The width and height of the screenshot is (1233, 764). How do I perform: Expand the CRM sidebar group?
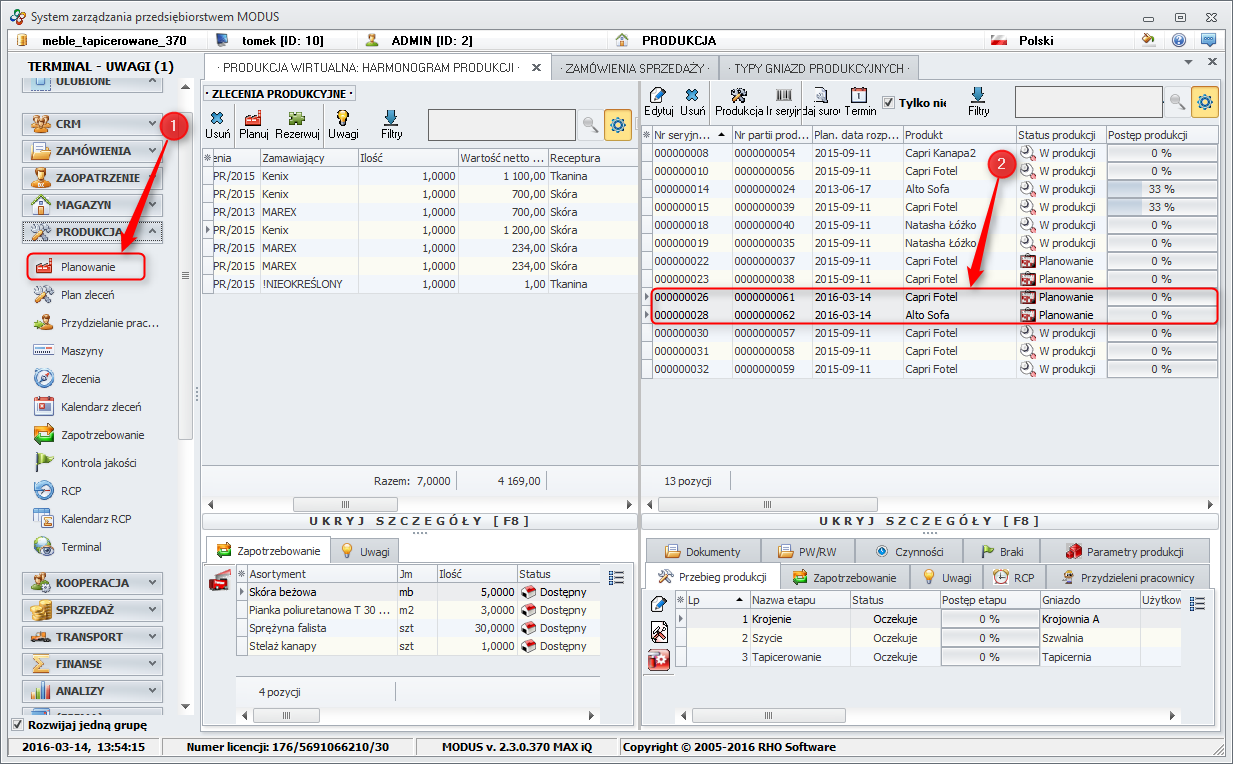pyautogui.click(x=92, y=124)
